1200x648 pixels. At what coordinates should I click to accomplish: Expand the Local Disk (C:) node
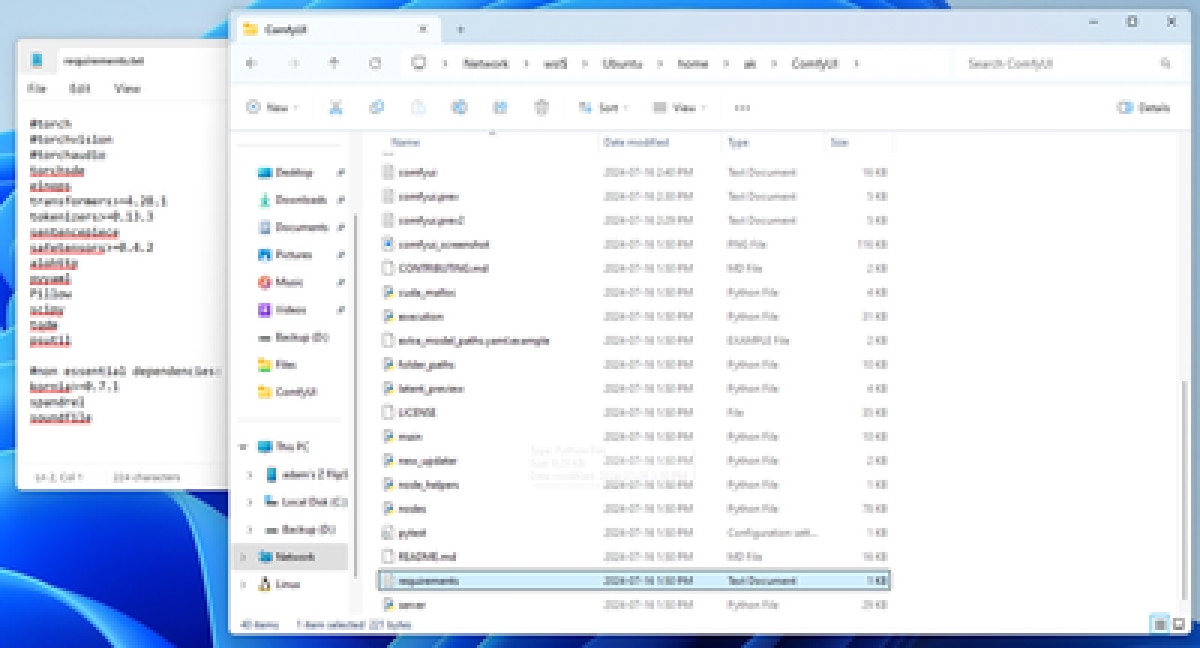pos(250,501)
